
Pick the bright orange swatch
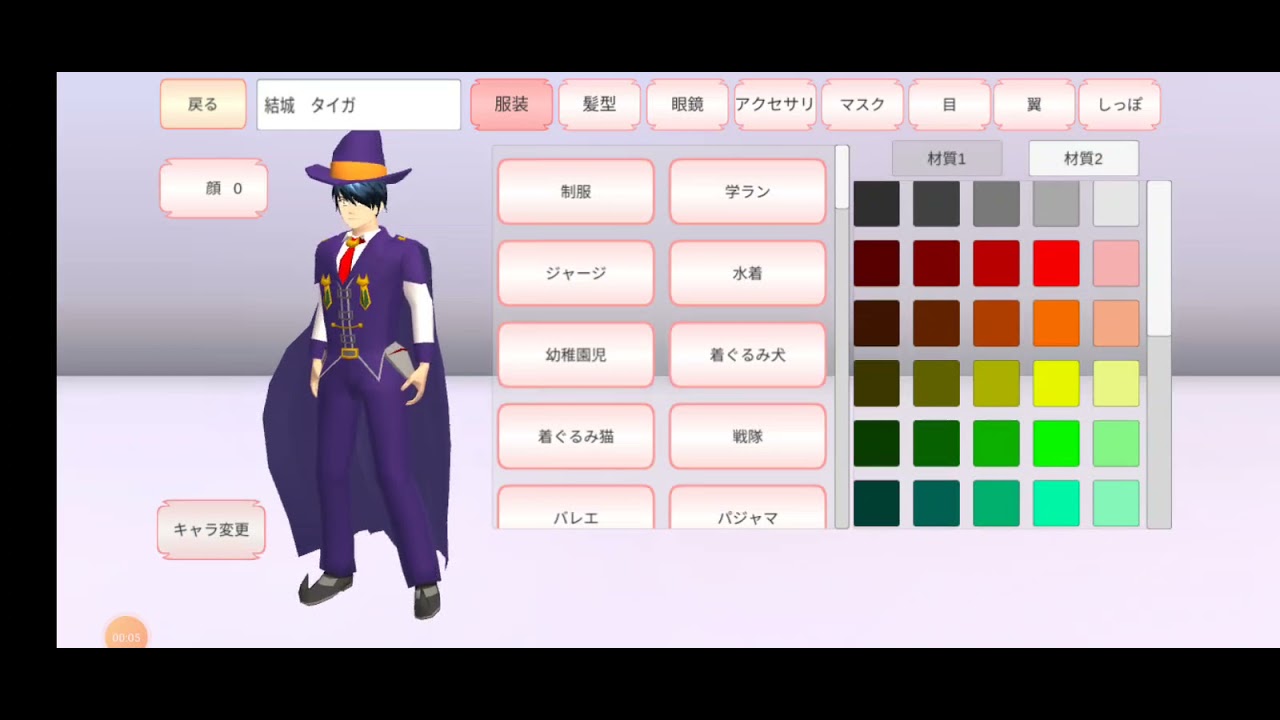1056,323
